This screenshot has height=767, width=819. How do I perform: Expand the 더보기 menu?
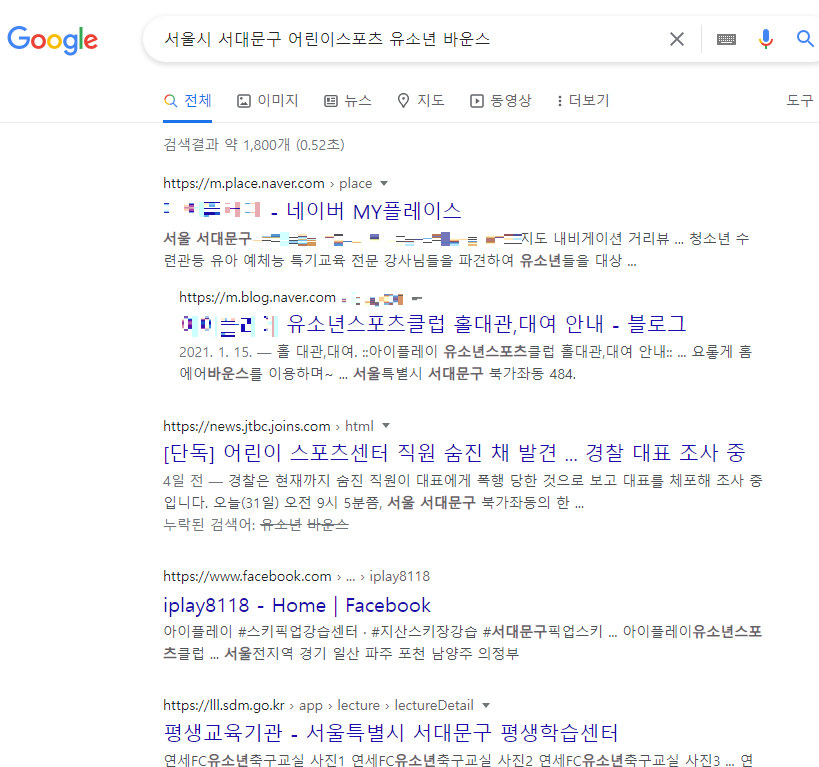click(583, 100)
